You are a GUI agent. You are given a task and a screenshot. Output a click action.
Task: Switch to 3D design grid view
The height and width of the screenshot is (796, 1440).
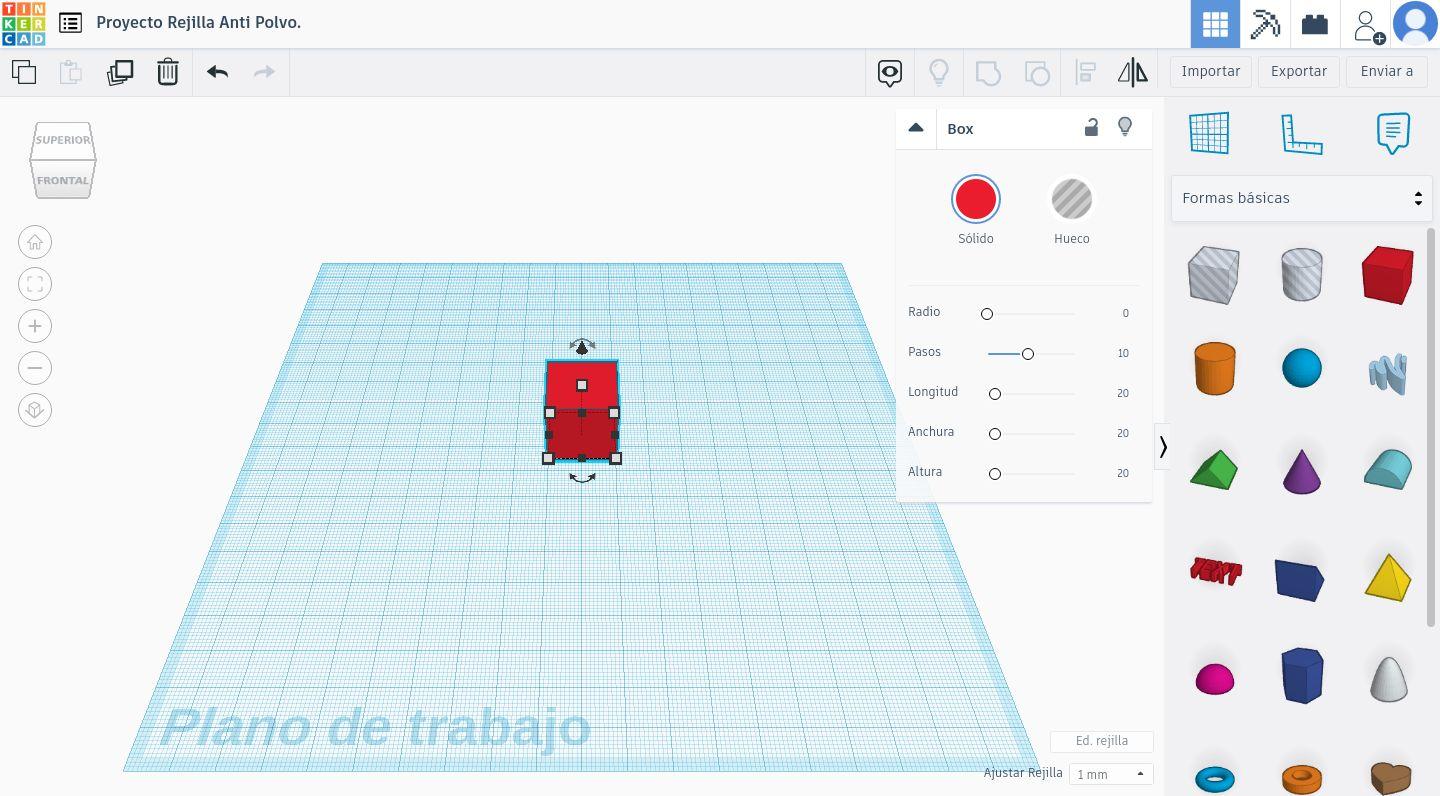pyautogui.click(x=1215, y=24)
